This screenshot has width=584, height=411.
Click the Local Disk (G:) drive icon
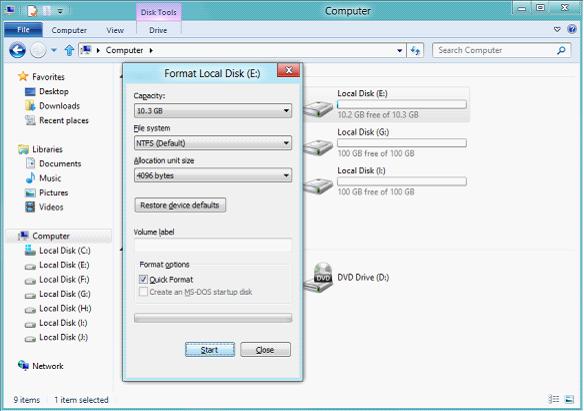(x=318, y=146)
